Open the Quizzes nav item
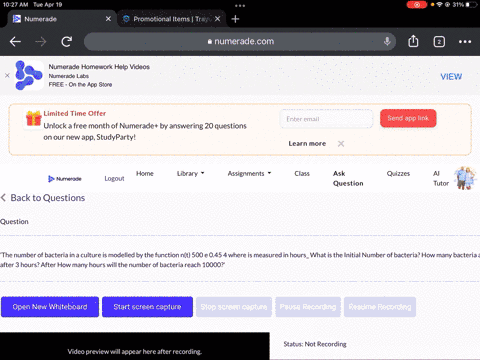Screen dimensions: 480x360 398,174
